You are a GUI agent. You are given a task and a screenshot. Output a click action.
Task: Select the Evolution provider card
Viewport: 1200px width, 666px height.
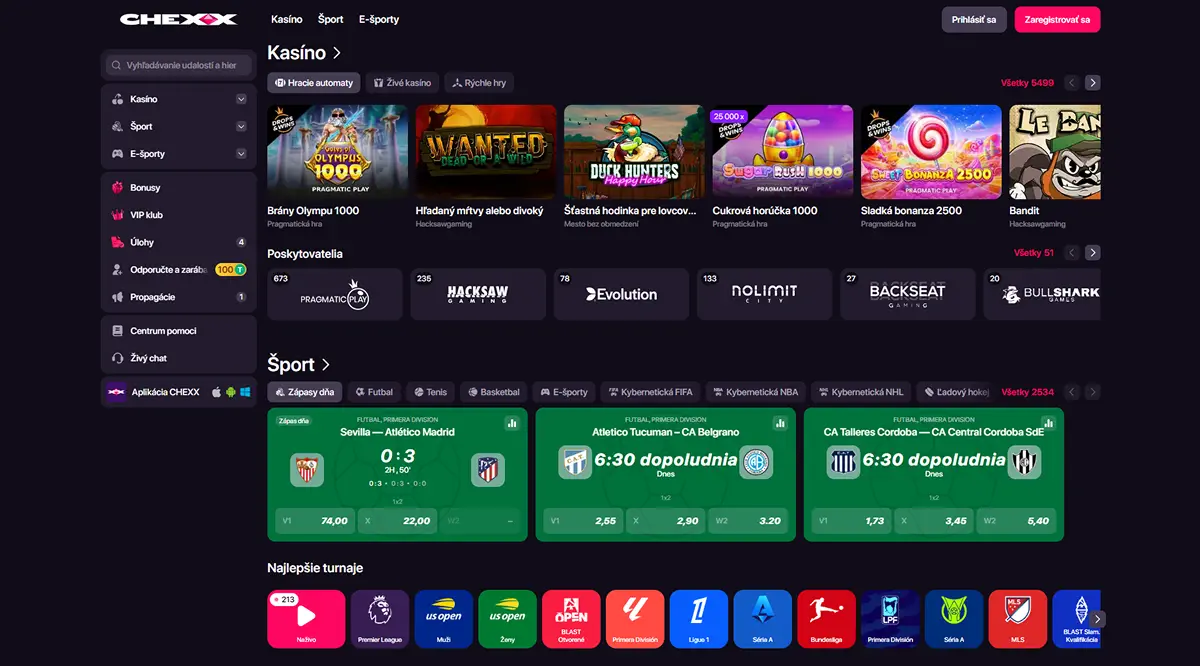click(x=621, y=294)
